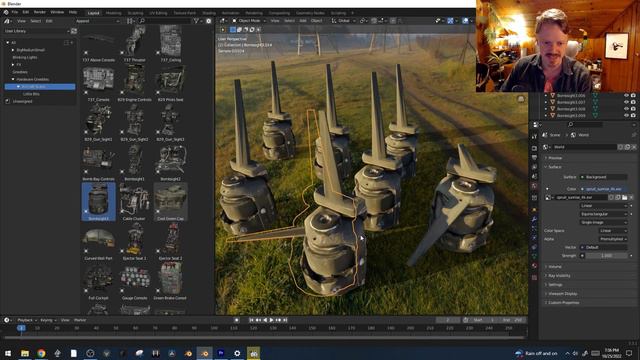Select the Gauge Console asset thumbnail
The image size is (640, 360).
click(134, 281)
